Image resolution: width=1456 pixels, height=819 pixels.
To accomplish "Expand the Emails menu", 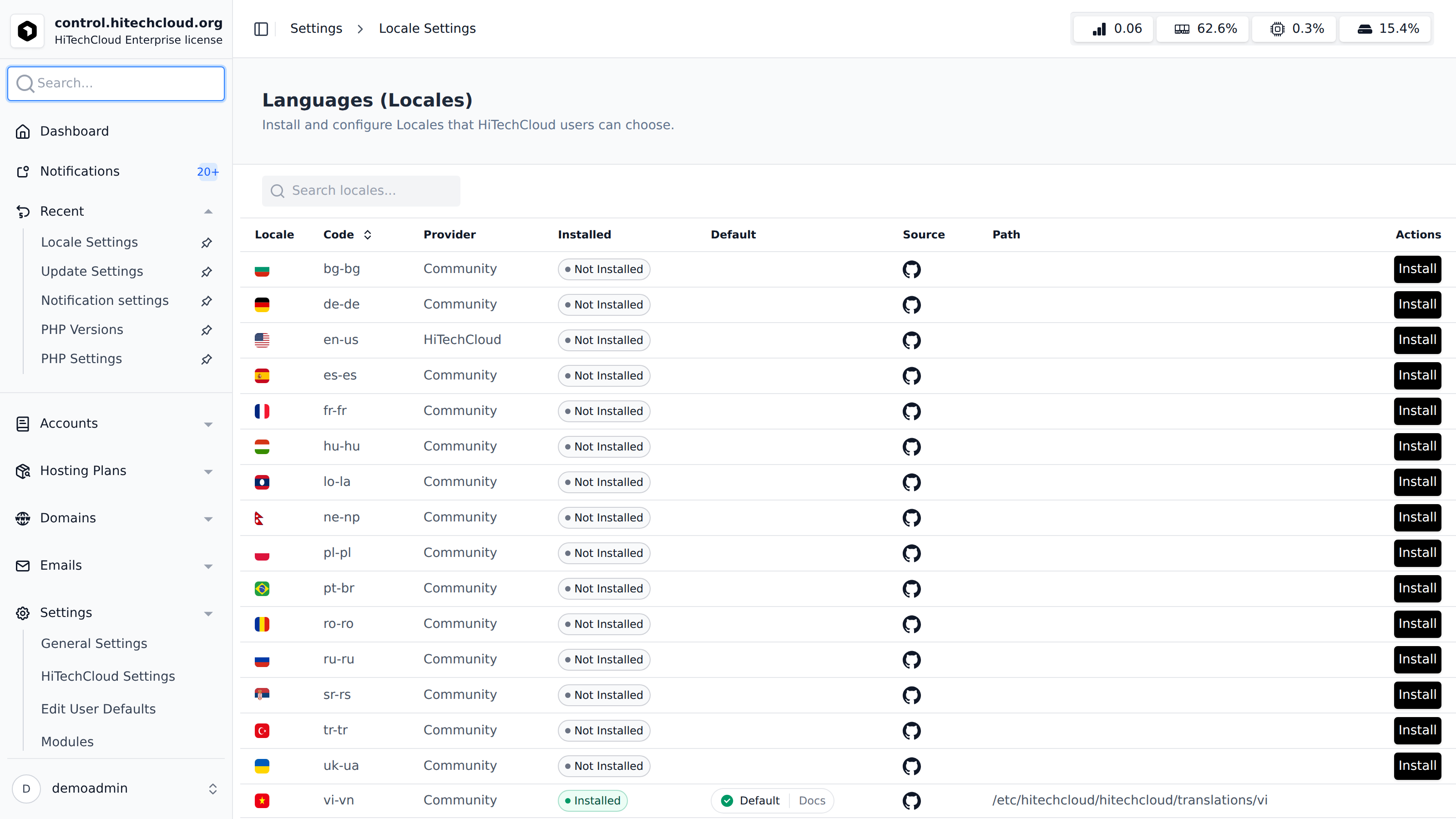I will coord(208,566).
